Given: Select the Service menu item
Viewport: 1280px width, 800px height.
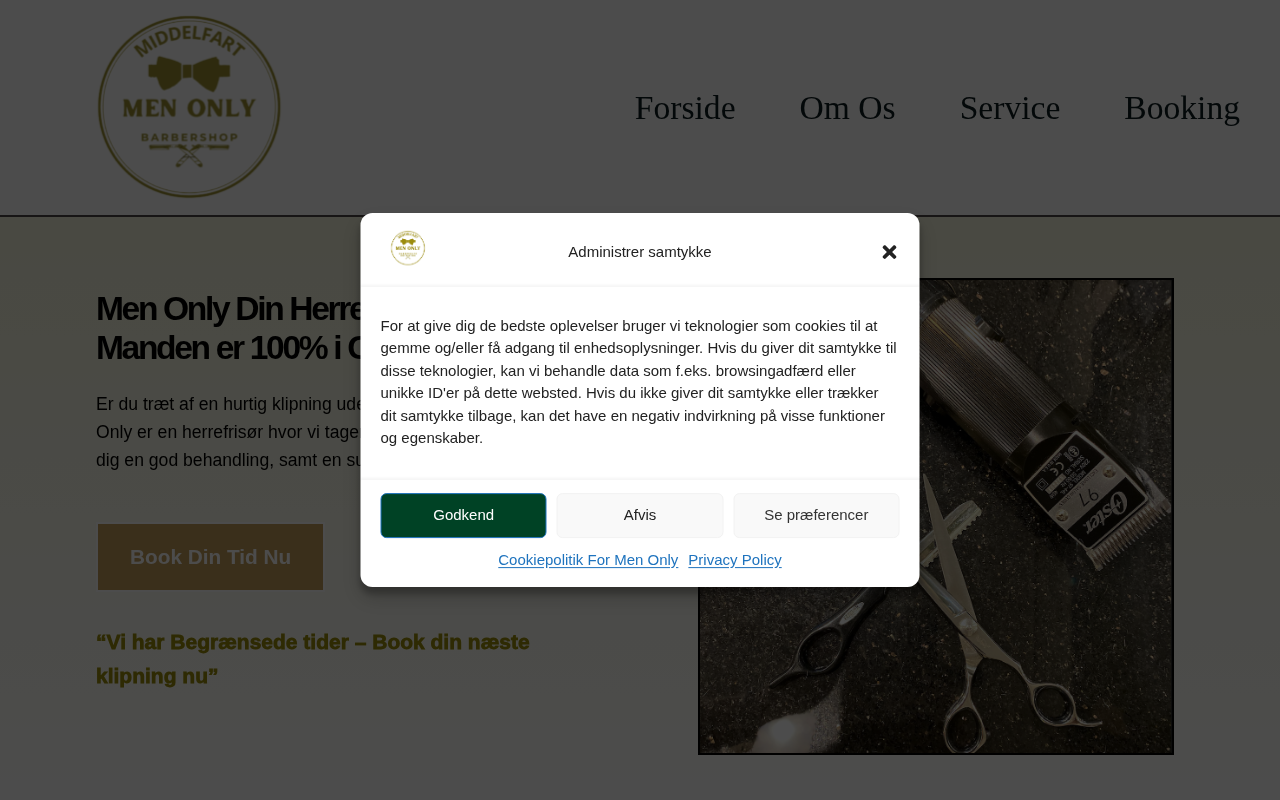Looking at the screenshot, I should tap(1010, 108).
